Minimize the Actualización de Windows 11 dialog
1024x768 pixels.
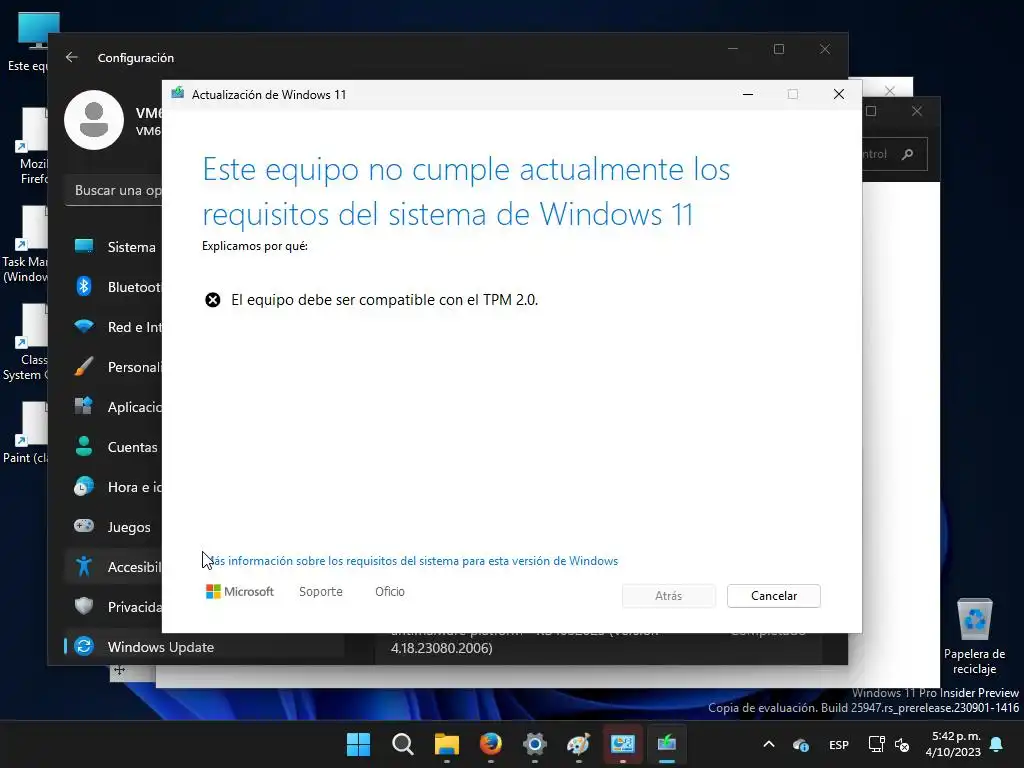pyautogui.click(x=748, y=94)
